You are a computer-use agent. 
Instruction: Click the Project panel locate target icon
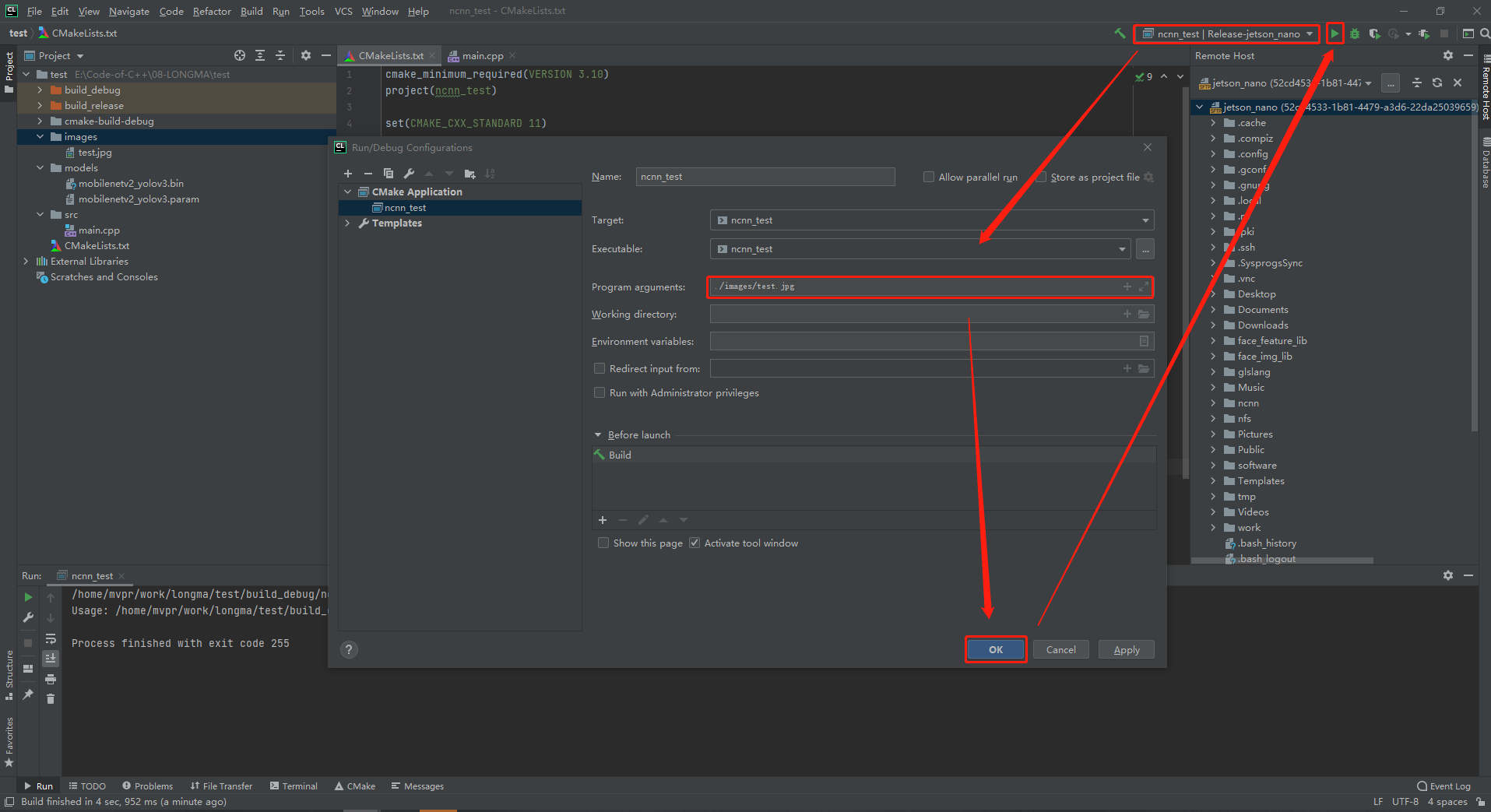click(240, 55)
